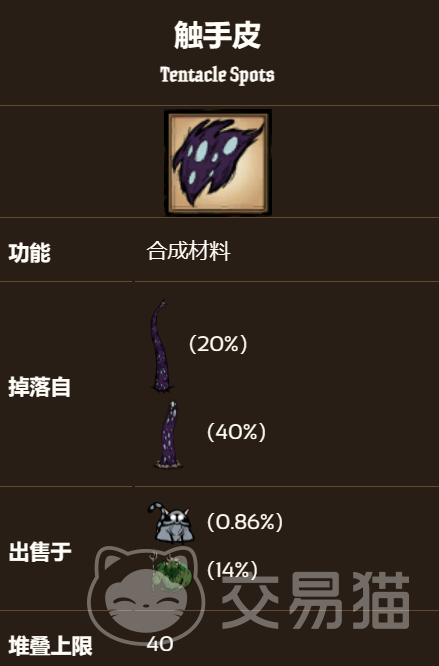
Task: Click the watermark cat face logo
Action: click(x=146, y=595)
